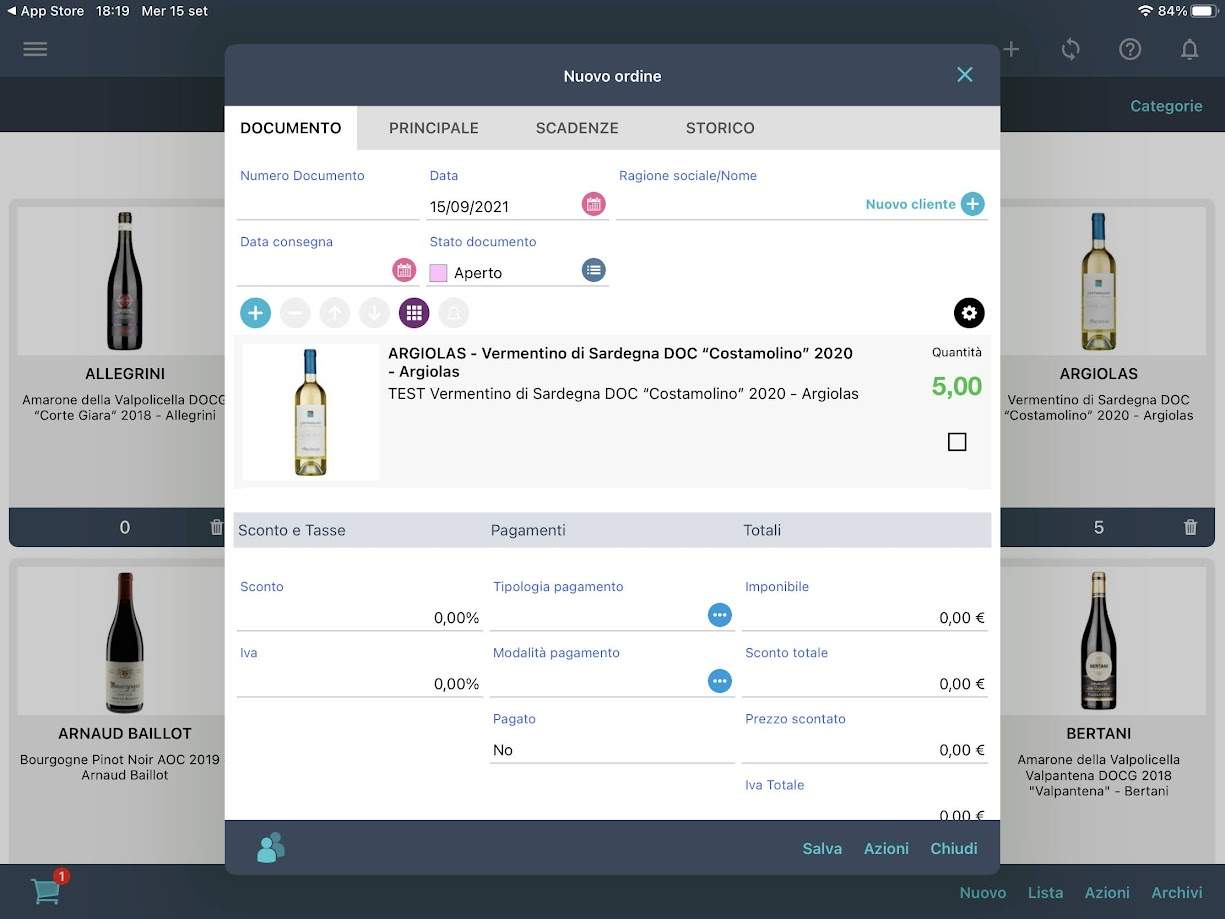Click the blue plus add-row icon
1225x919 pixels.
coord(255,313)
